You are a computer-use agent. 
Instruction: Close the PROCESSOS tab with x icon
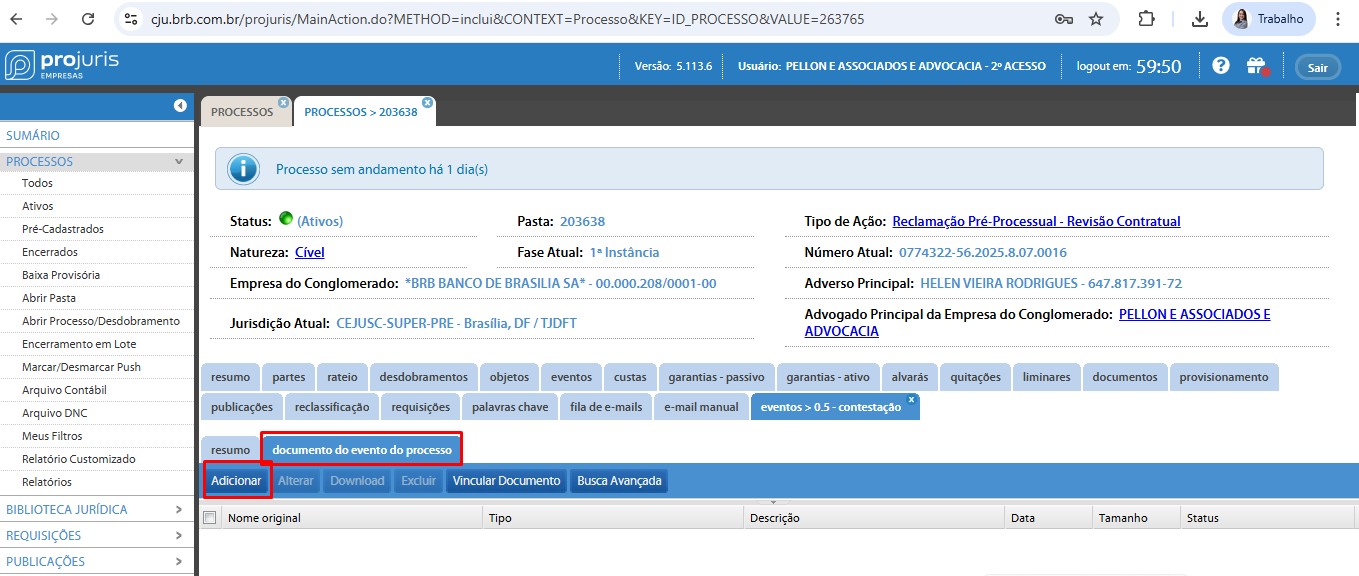coord(283,102)
